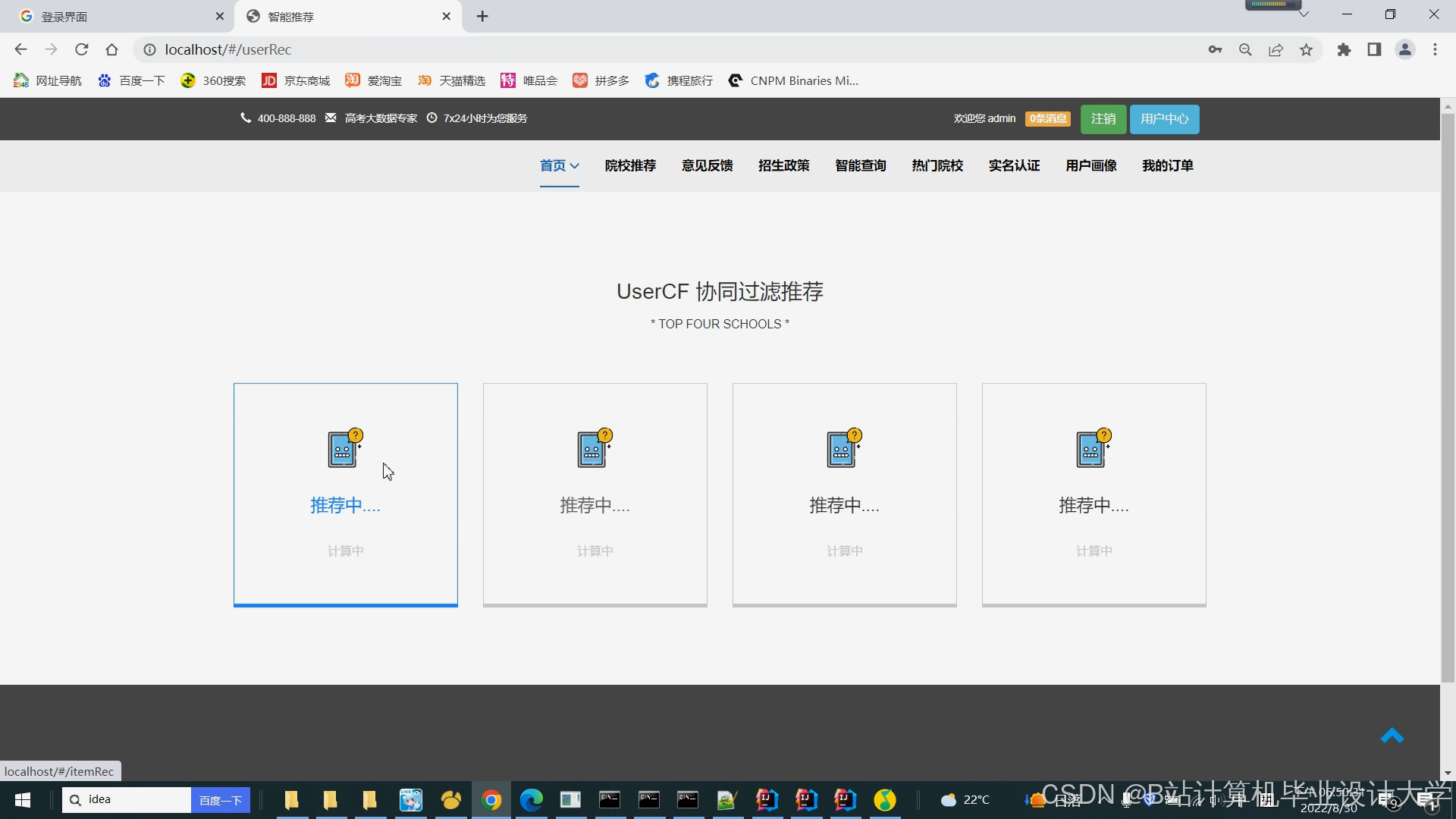Toggle the browser side panel icon
1456x819 pixels.
(1374, 50)
